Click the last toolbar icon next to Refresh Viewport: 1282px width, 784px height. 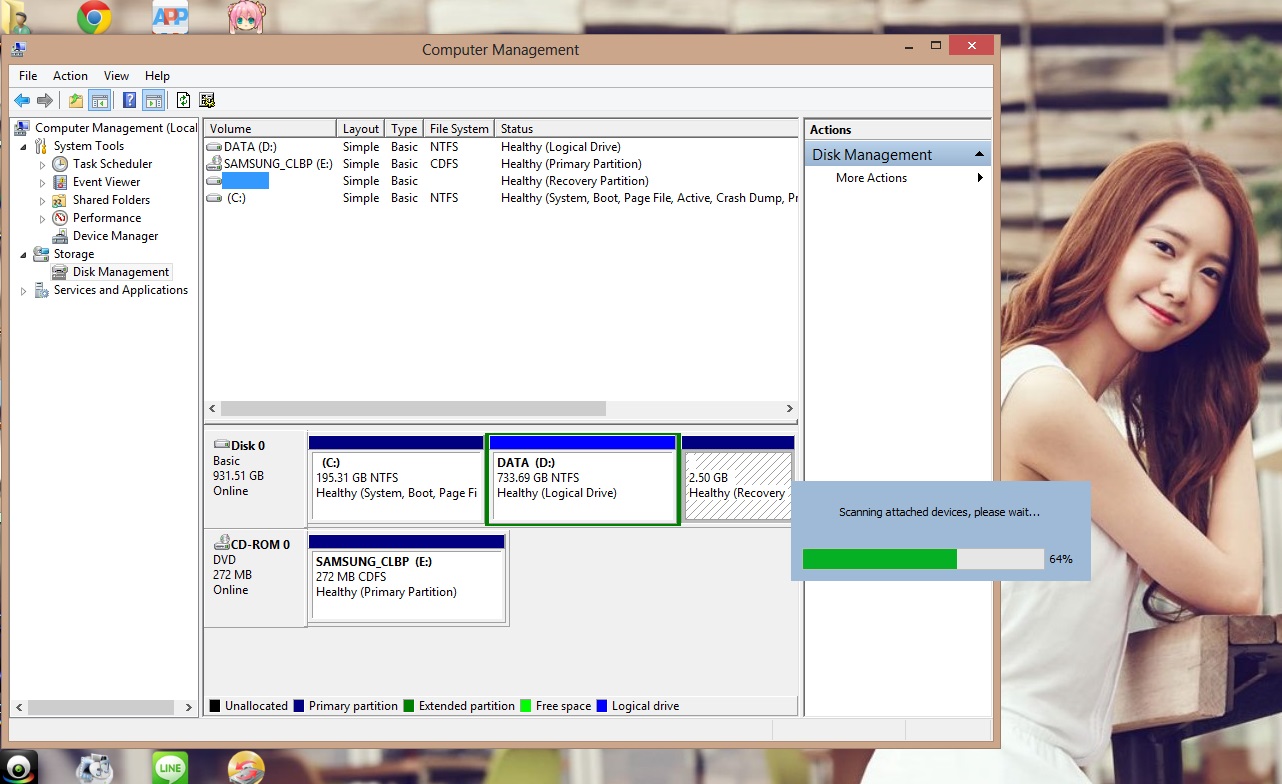coord(207,100)
